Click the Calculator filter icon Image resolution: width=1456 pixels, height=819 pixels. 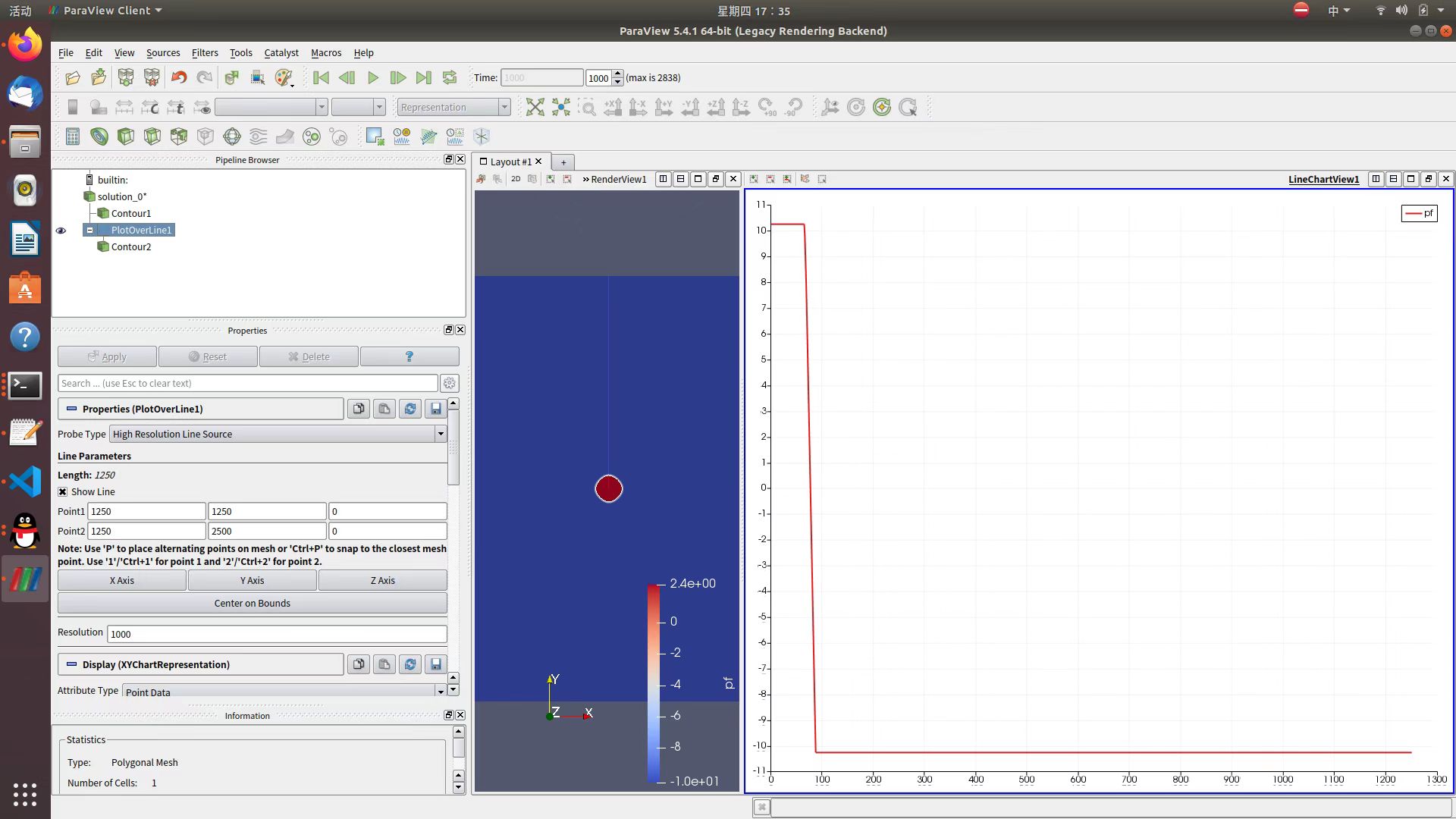point(73,136)
